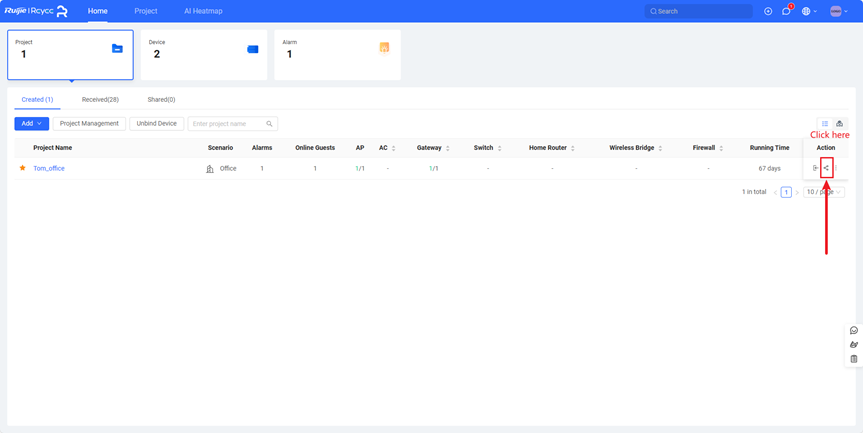Expand the Add button dropdown
863x433 pixels.
click(x=31, y=124)
